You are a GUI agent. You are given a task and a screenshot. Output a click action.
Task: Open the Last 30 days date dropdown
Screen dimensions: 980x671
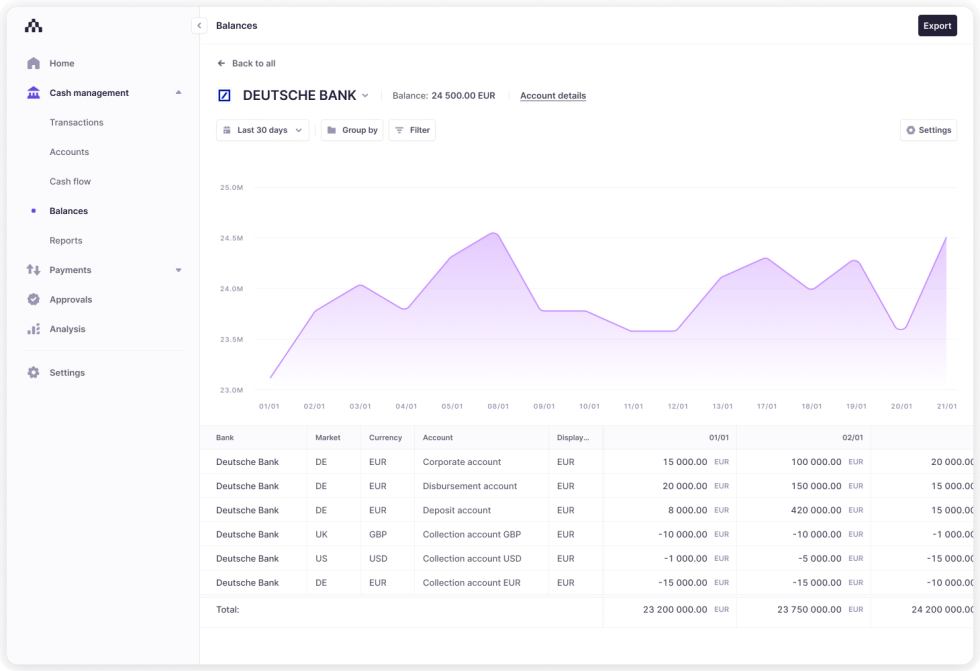click(263, 130)
